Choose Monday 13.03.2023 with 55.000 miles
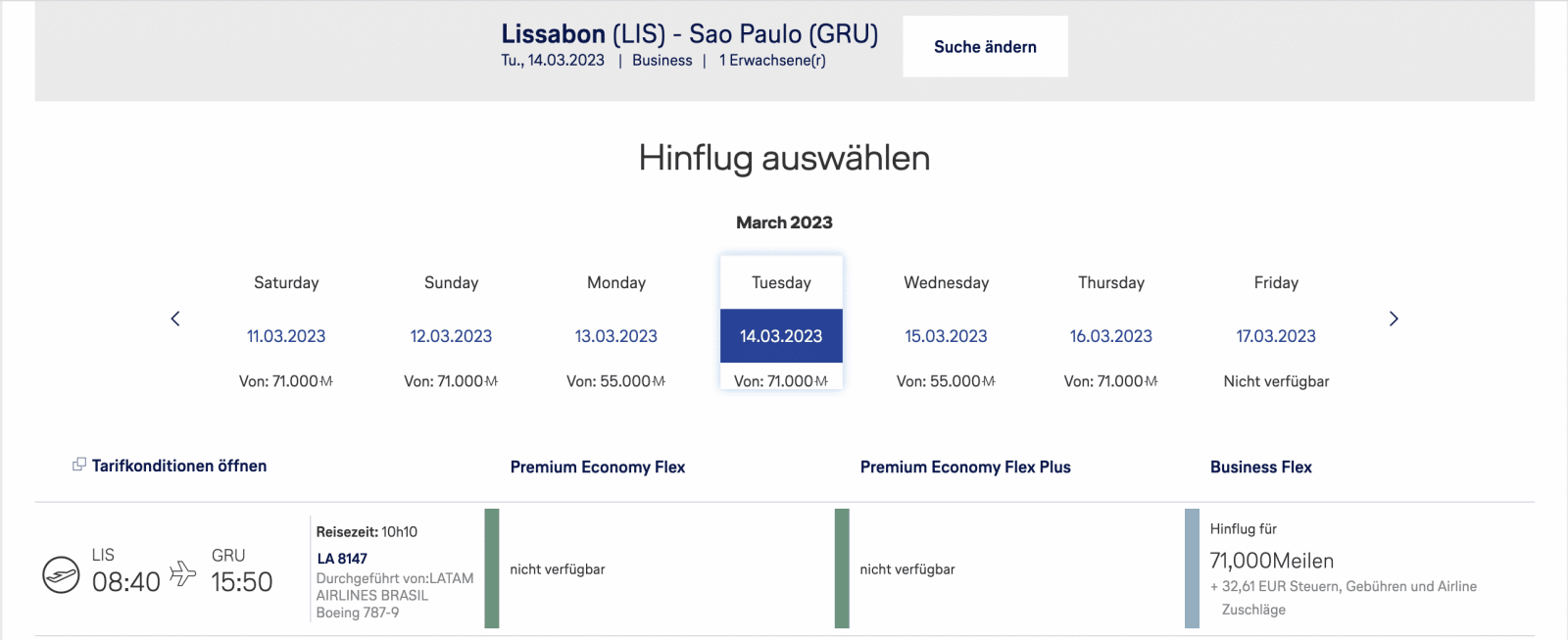This screenshot has width=1568, height=640. 615,336
